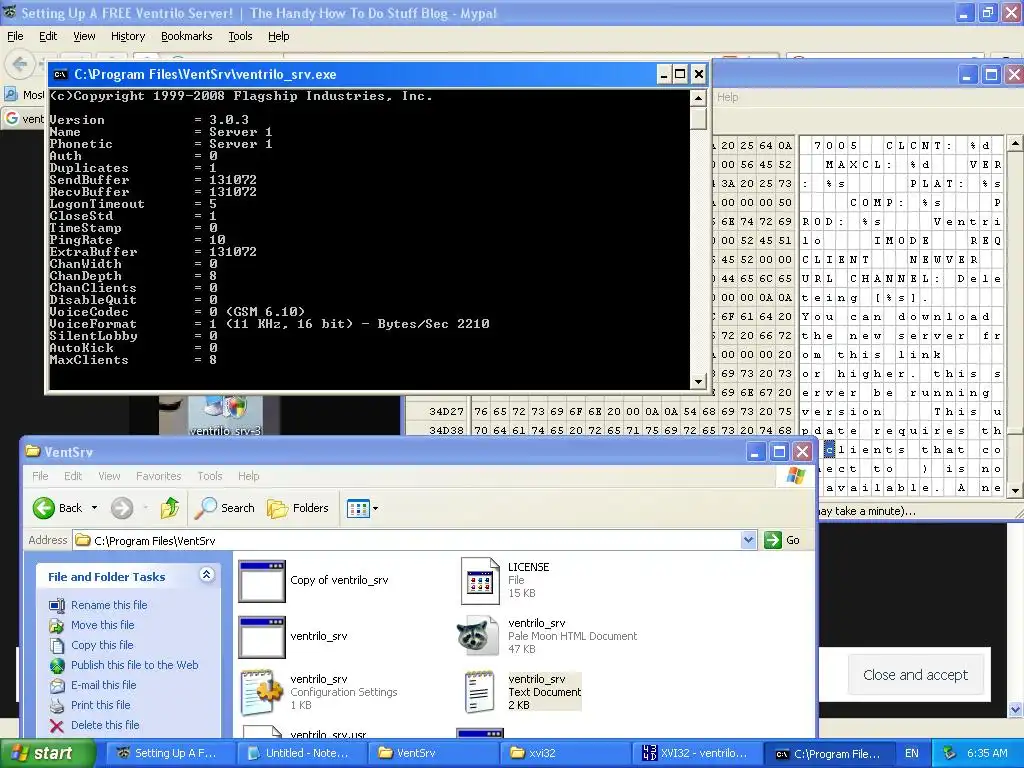Click the EN language indicator in taskbar

[x=912, y=753]
